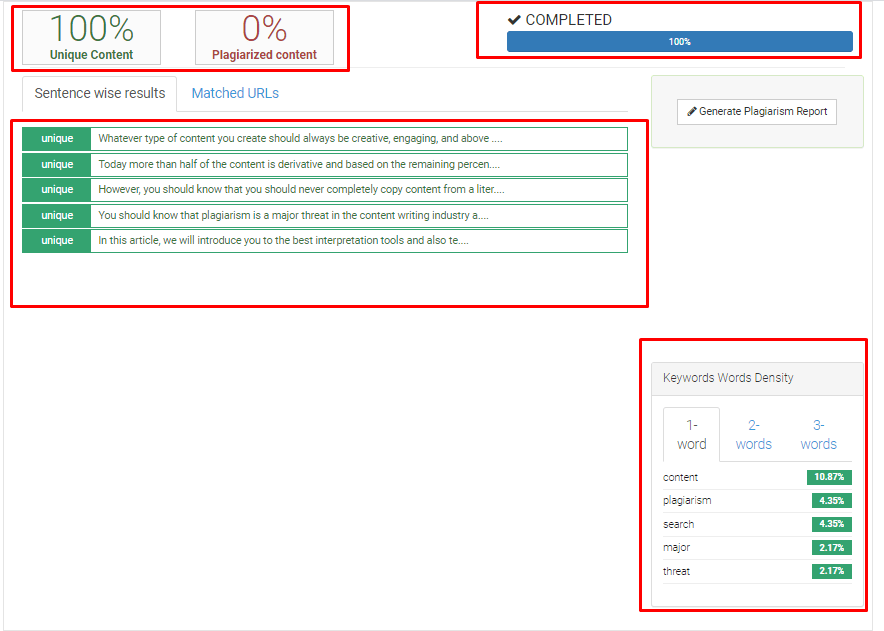Click the 2.17% density badge for major
The image size is (884, 631).
point(832,548)
